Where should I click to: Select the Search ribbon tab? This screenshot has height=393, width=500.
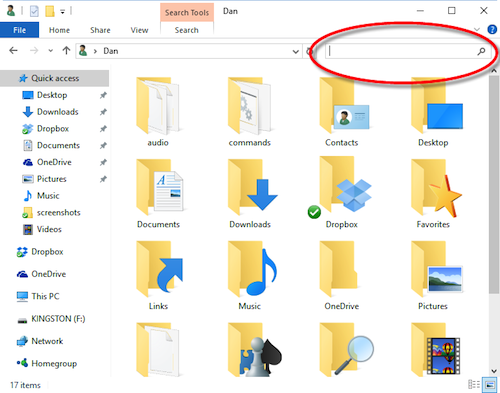coord(187,30)
